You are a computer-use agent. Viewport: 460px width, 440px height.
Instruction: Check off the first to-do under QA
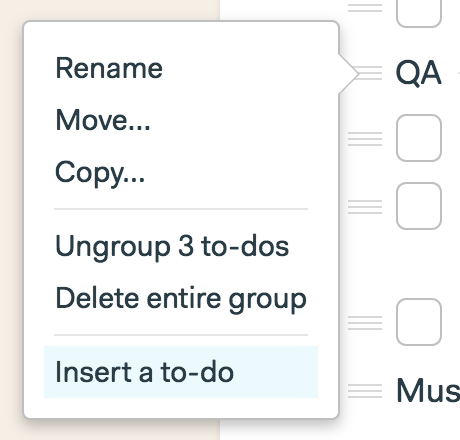(419, 138)
